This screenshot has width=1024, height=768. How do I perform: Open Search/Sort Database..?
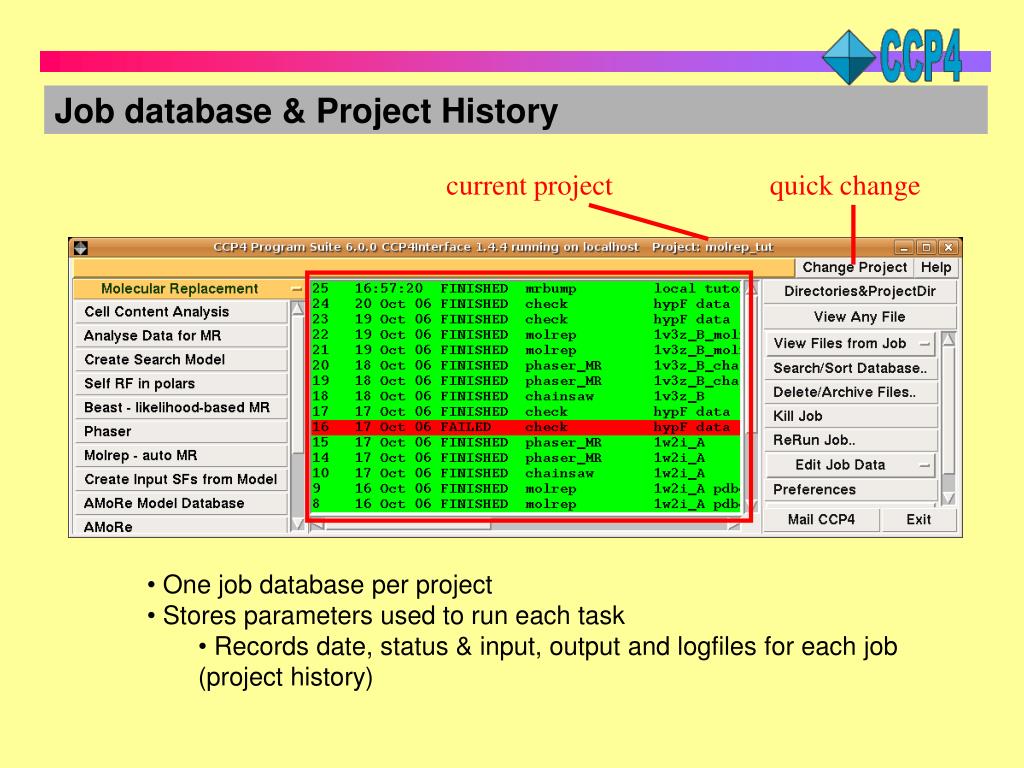850,368
